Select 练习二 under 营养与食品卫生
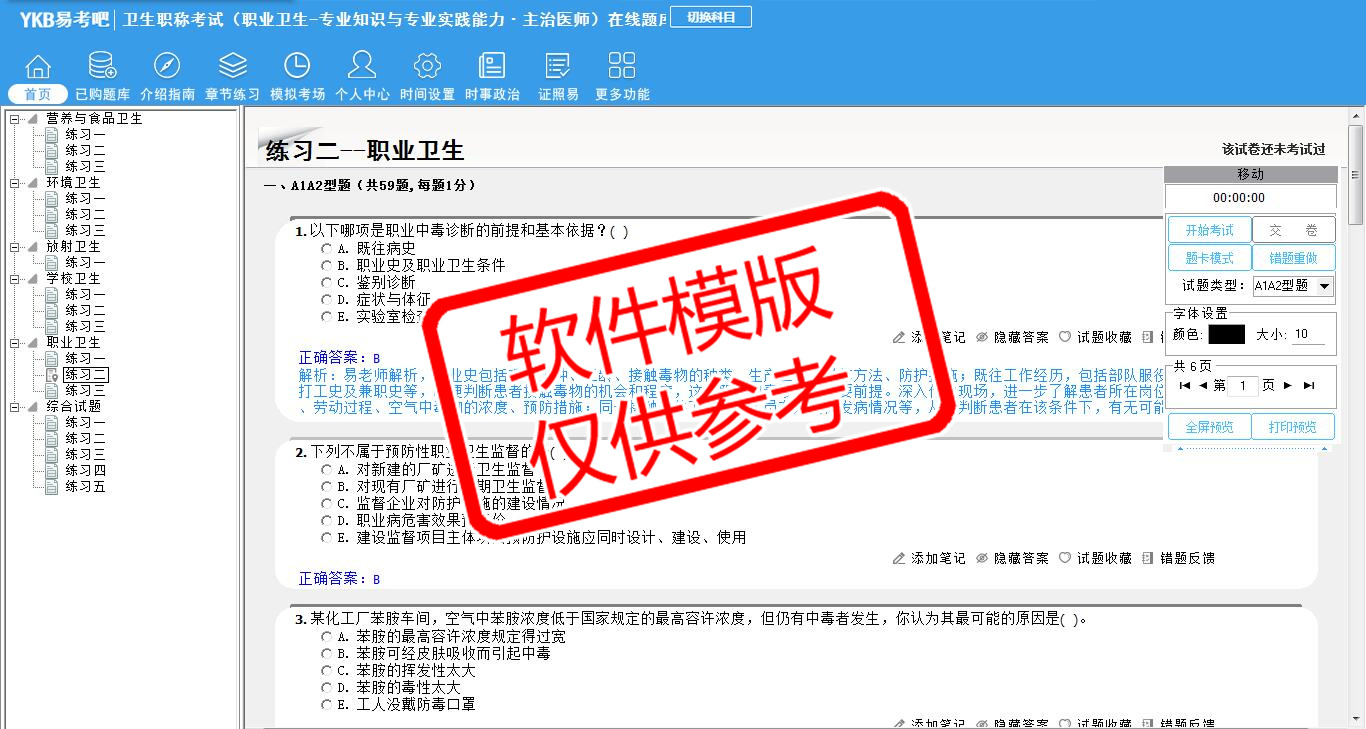 point(85,150)
